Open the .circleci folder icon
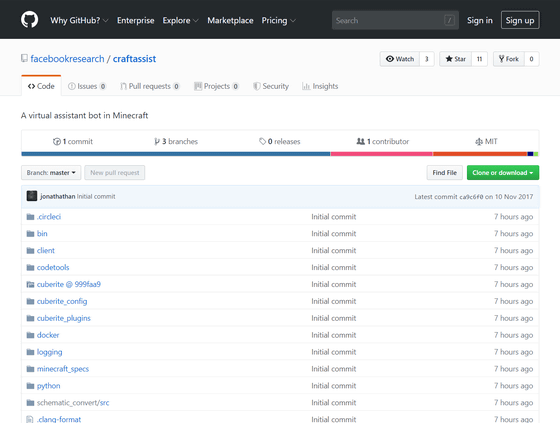 point(30,217)
